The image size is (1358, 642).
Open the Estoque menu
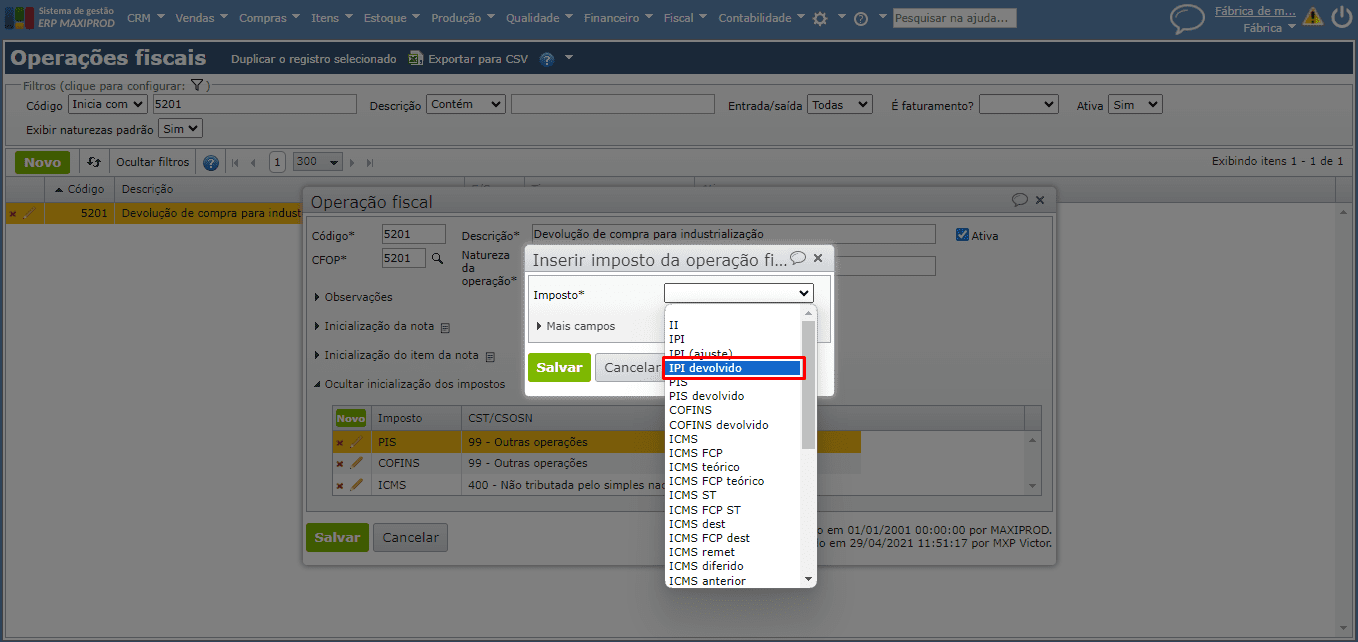pos(391,18)
